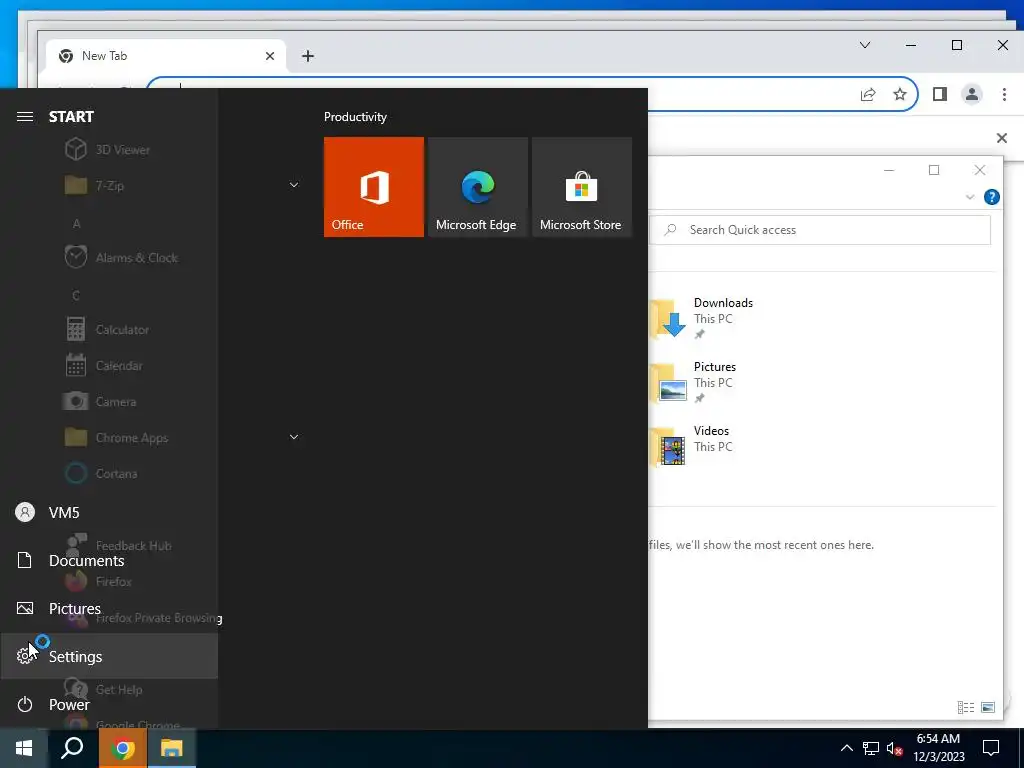The image size is (1024, 768).
Task: Open Pictures from the Start sidebar
Action: pyautogui.click(x=109, y=608)
